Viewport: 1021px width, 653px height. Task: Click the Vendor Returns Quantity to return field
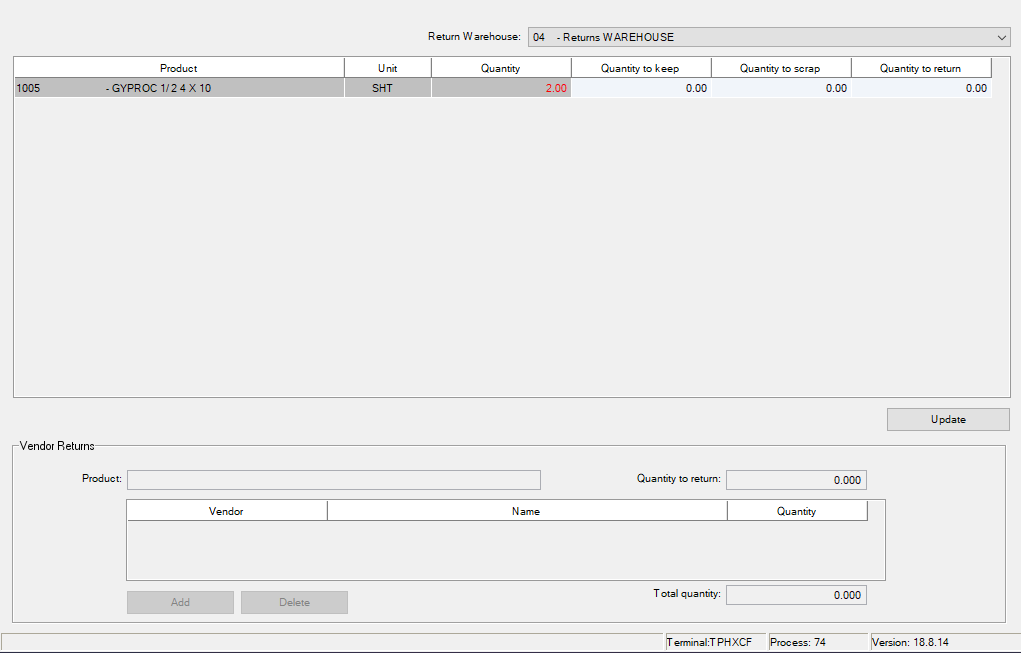[796, 480]
